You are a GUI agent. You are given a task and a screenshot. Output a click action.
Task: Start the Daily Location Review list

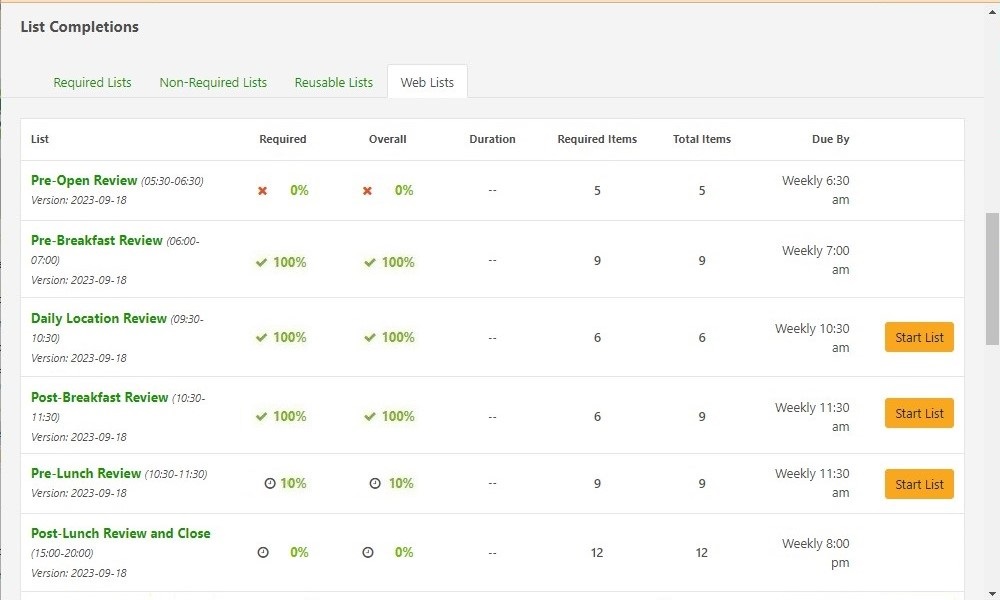[919, 338]
